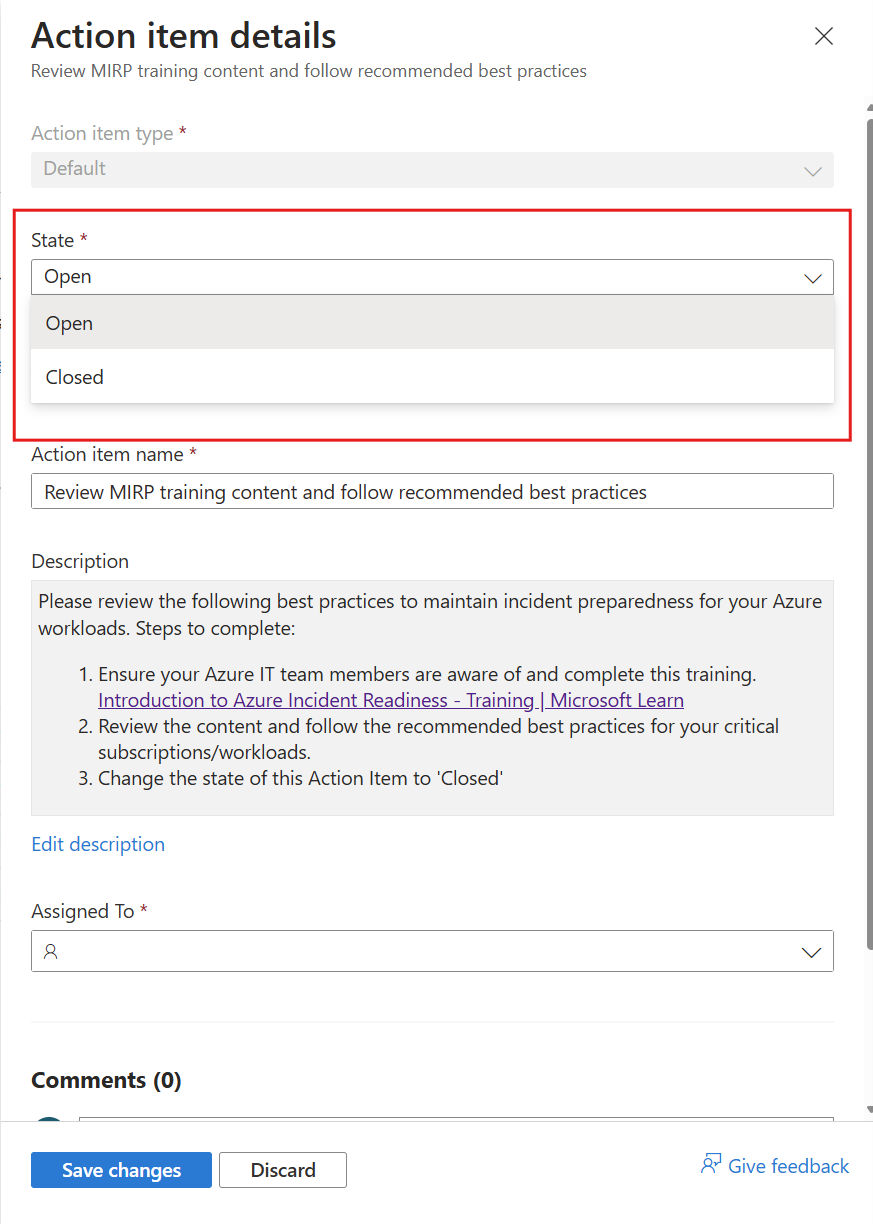Screen dimensions: 873x1224
Task: Click the person icon in Assigned To
Action: click(x=51, y=952)
